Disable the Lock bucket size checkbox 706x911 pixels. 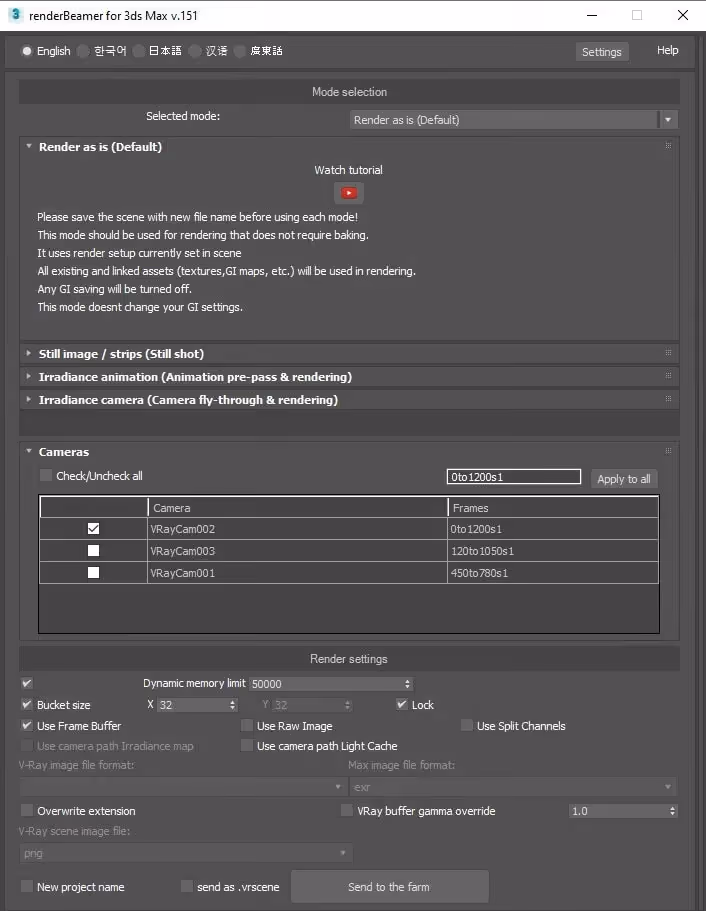(x=402, y=704)
